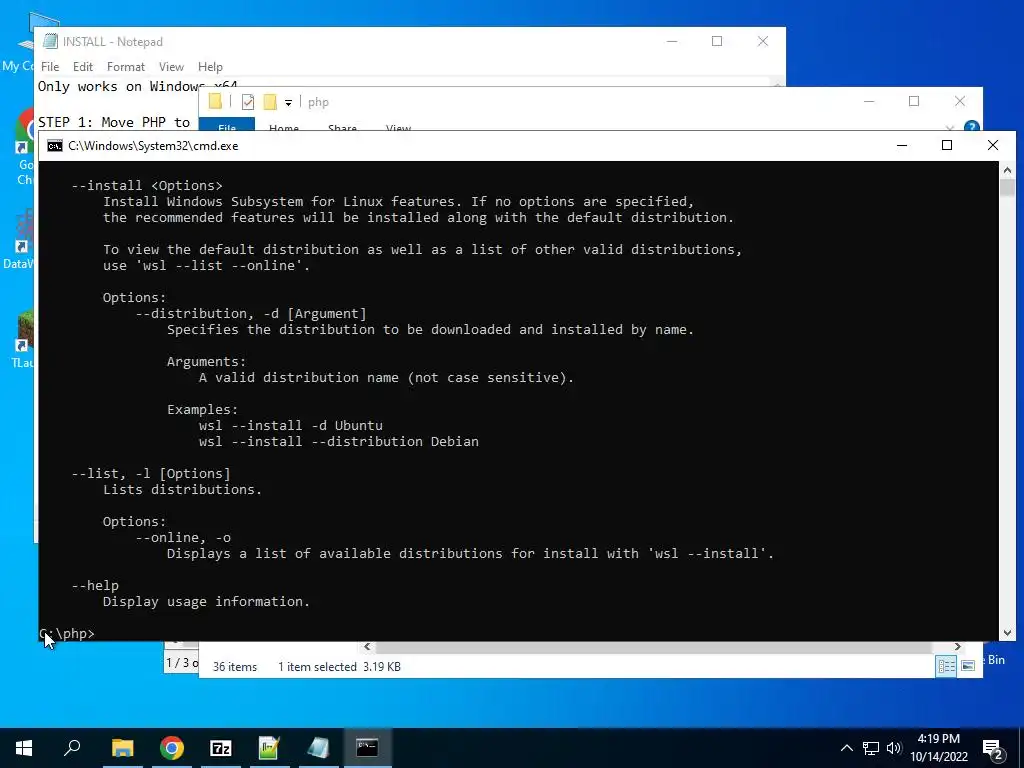
Task: Close the php Explorer window
Action: (959, 101)
